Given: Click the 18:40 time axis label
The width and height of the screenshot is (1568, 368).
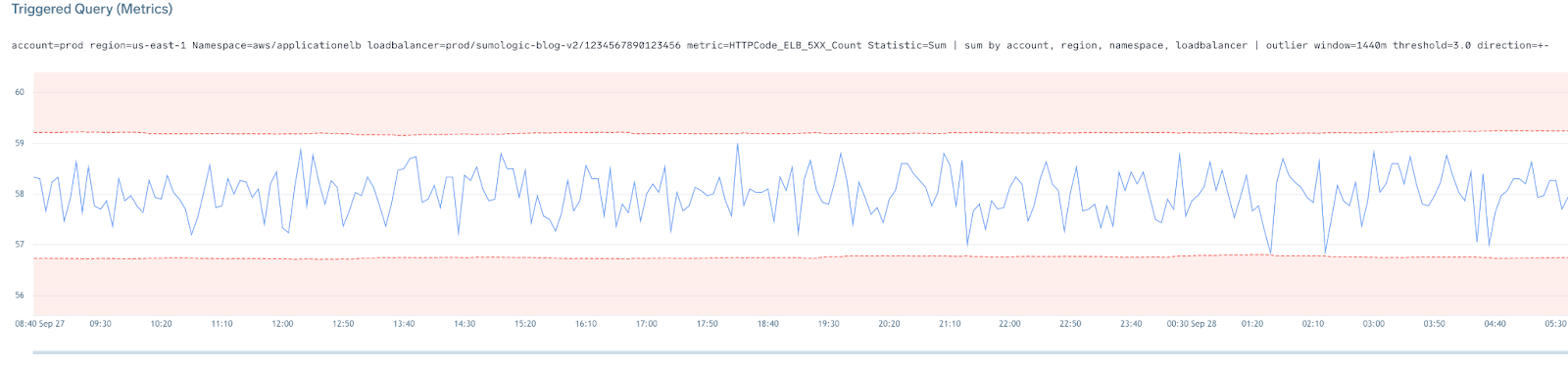Looking at the screenshot, I should [768, 324].
